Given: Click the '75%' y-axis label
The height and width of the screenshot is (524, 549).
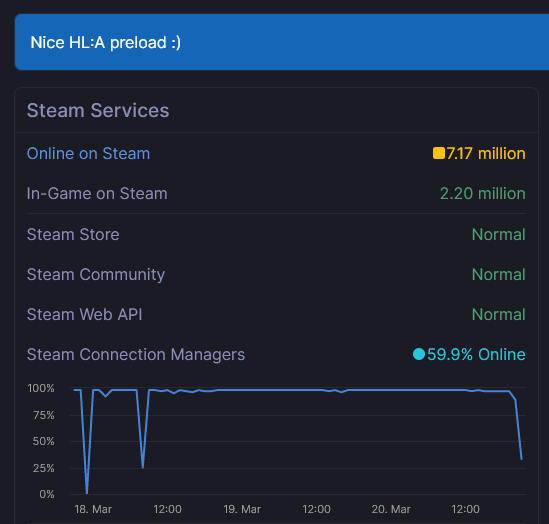Looking at the screenshot, I should click(44, 415).
